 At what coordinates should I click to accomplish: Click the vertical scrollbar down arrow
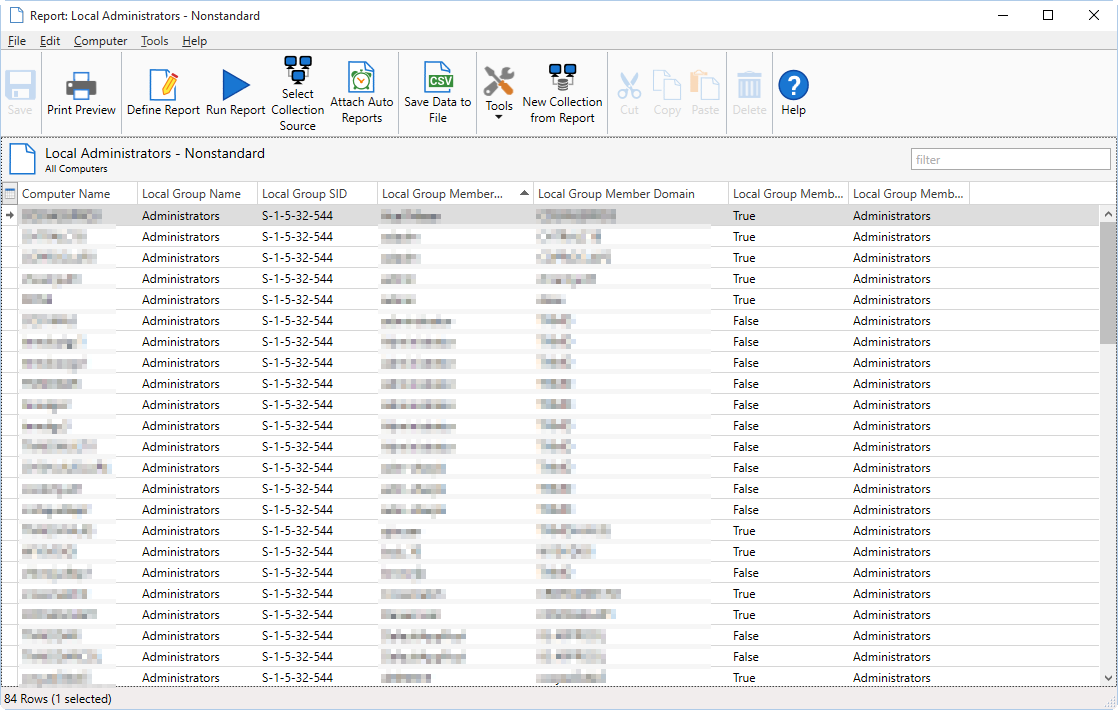[1108, 678]
